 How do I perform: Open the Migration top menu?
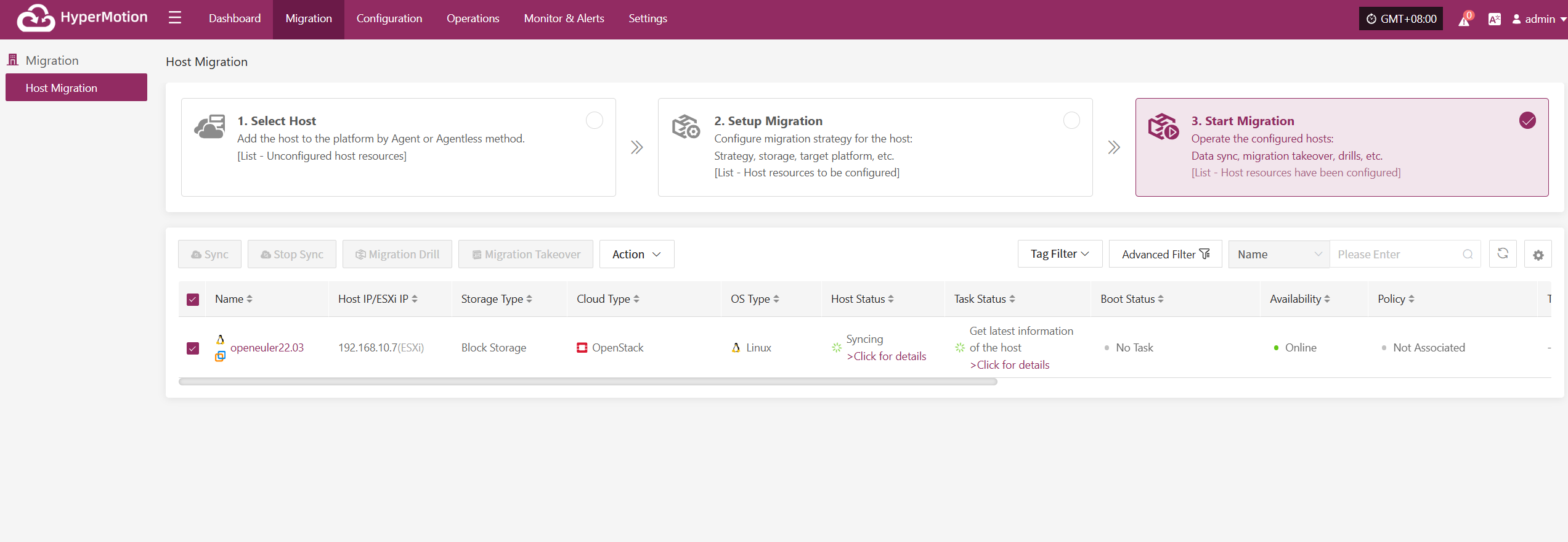click(309, 18)
